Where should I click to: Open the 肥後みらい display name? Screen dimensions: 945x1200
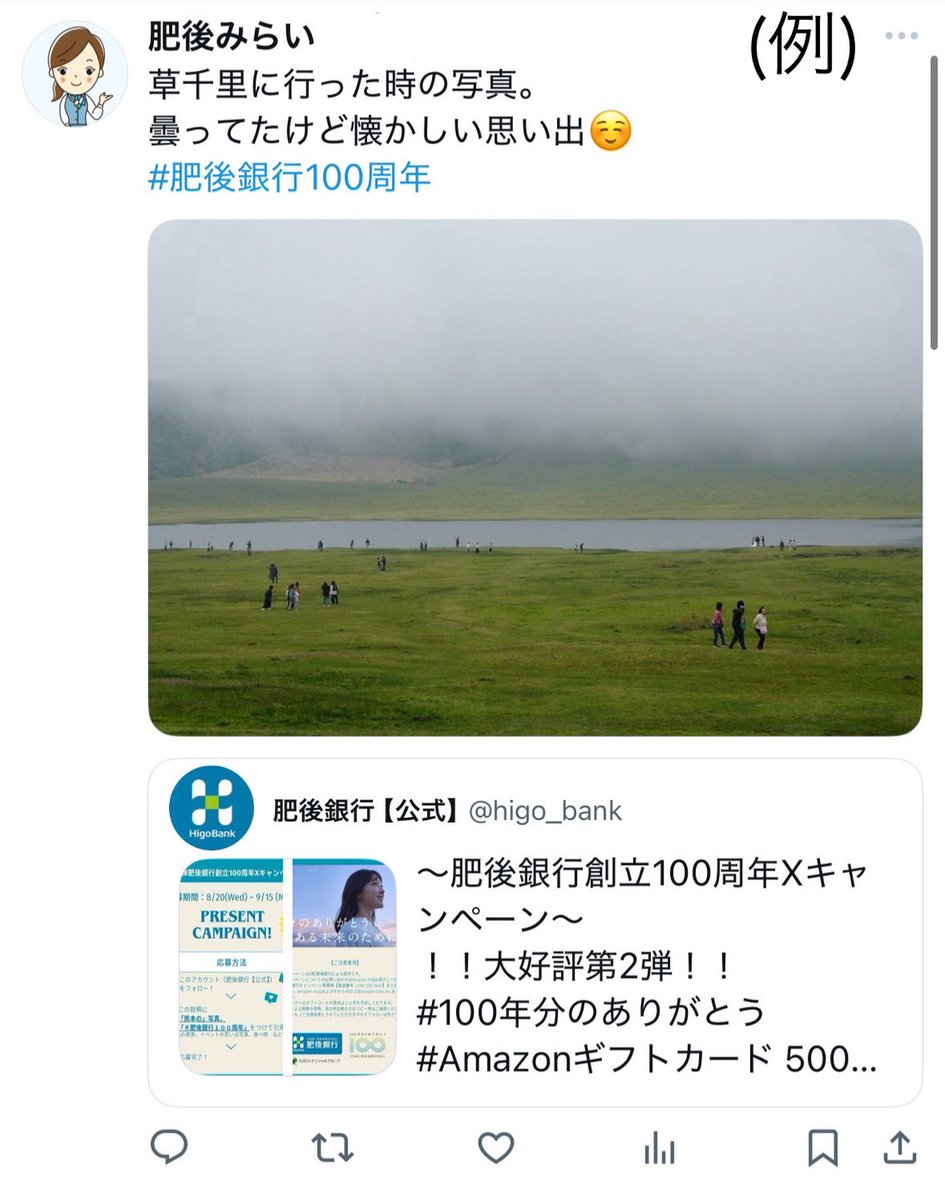click(x=232, y=37)
